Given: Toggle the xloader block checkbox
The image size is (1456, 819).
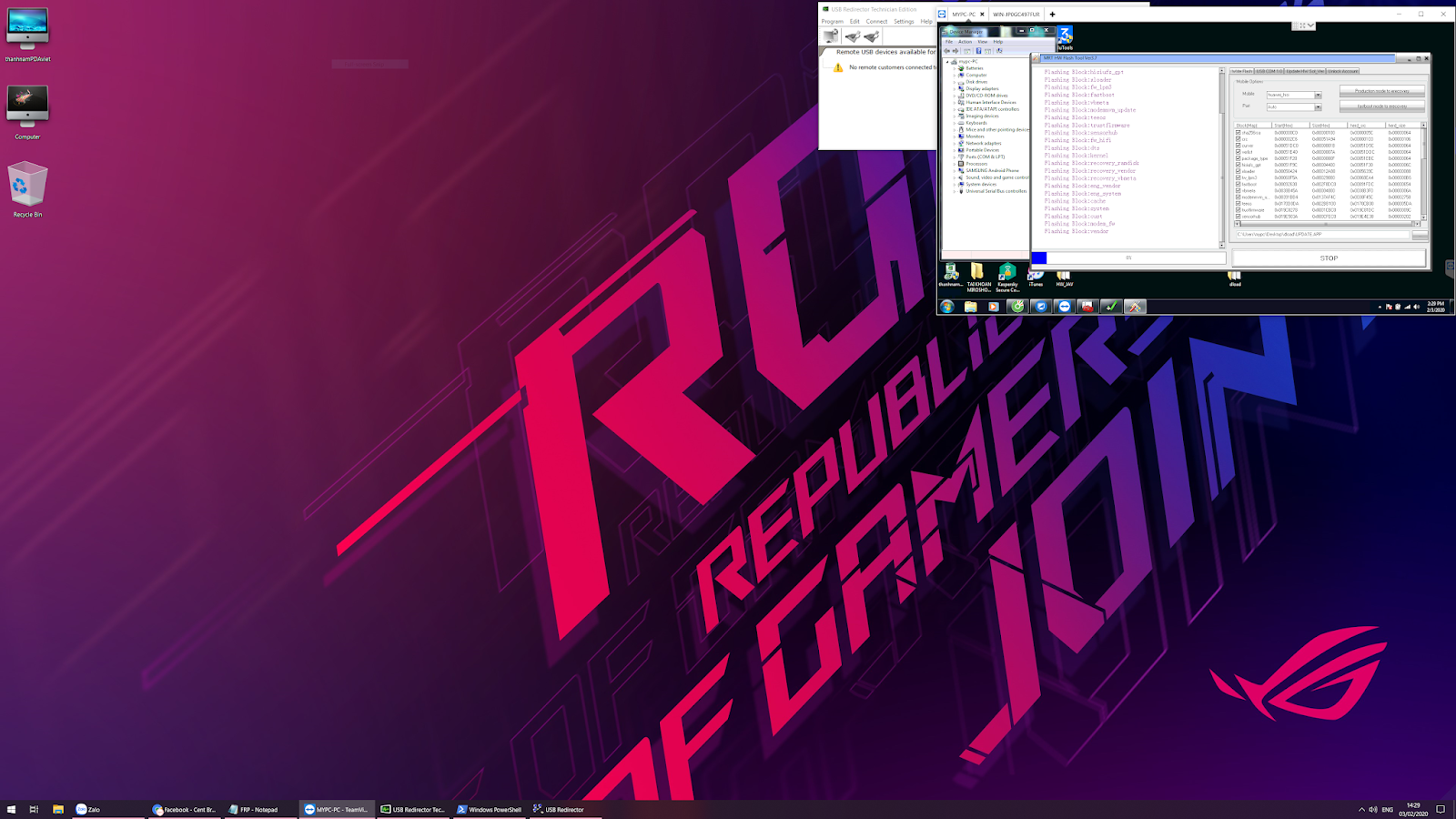Looking at the screenshot, I should (x=1239, y=171).
